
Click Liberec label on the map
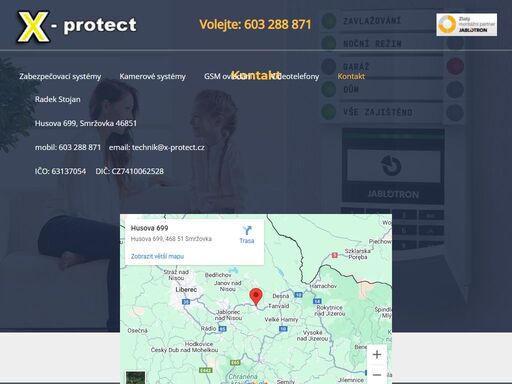[x=186, y=290]
